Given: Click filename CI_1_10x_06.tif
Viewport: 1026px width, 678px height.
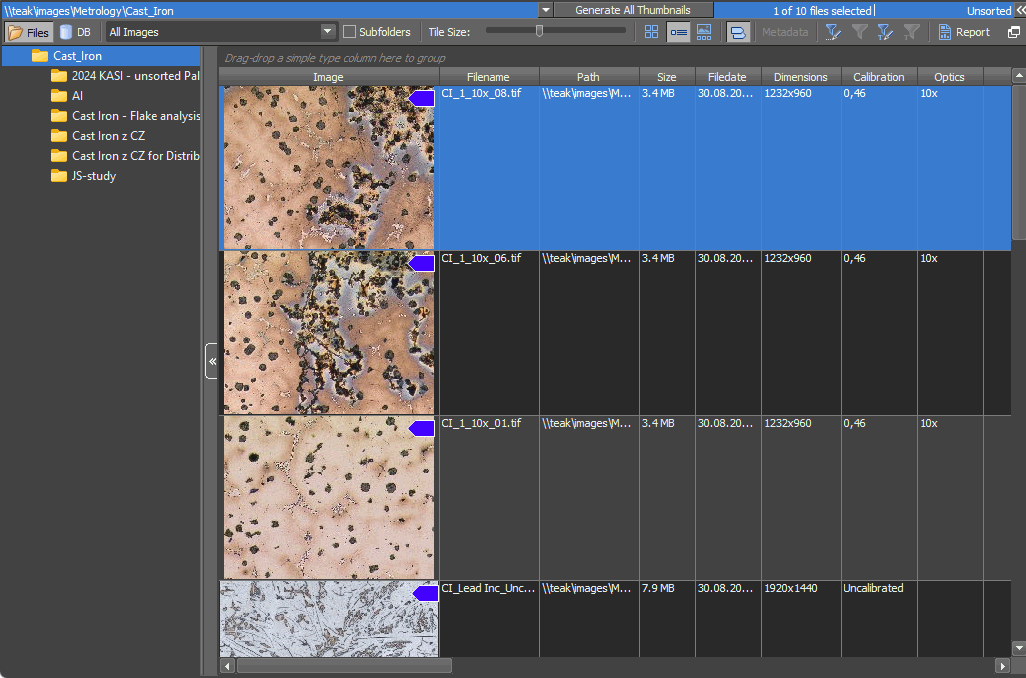Looking at the screenshot, I should (x=481, y=259).
